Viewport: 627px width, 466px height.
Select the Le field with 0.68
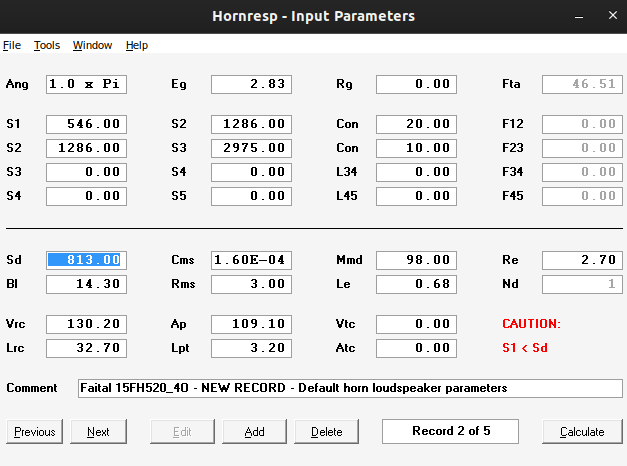(416, 284)
